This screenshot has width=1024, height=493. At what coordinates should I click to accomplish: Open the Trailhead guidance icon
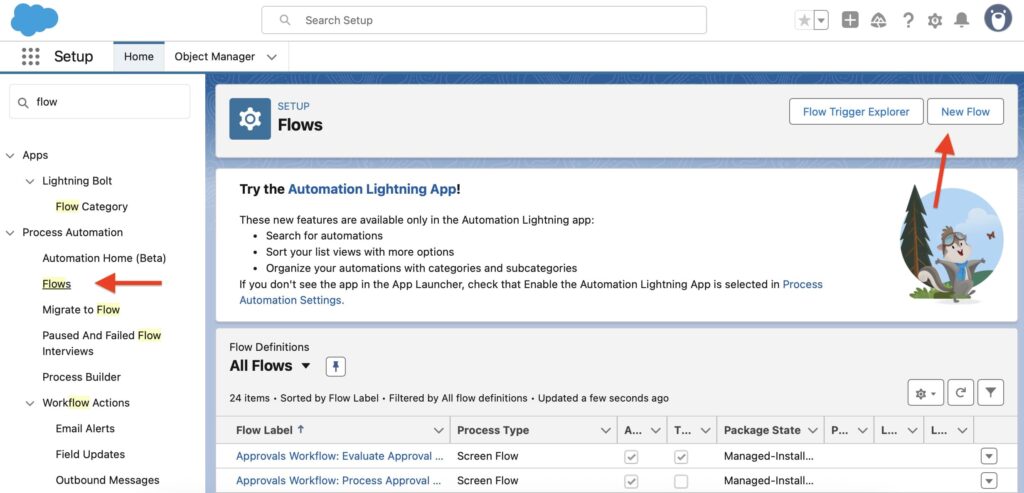click(x=879, y=20)
